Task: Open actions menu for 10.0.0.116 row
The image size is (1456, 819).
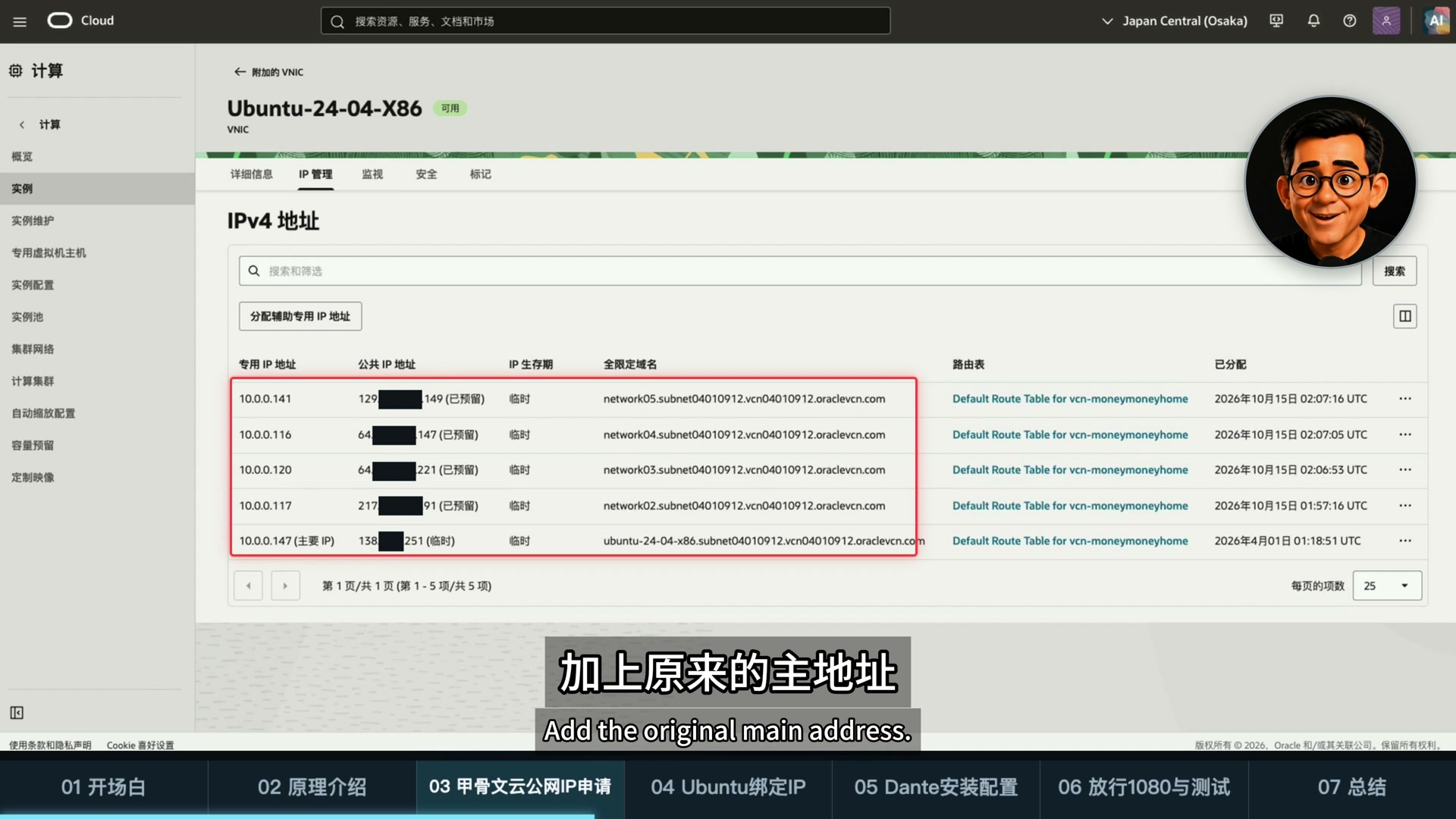Action: 1405,435
